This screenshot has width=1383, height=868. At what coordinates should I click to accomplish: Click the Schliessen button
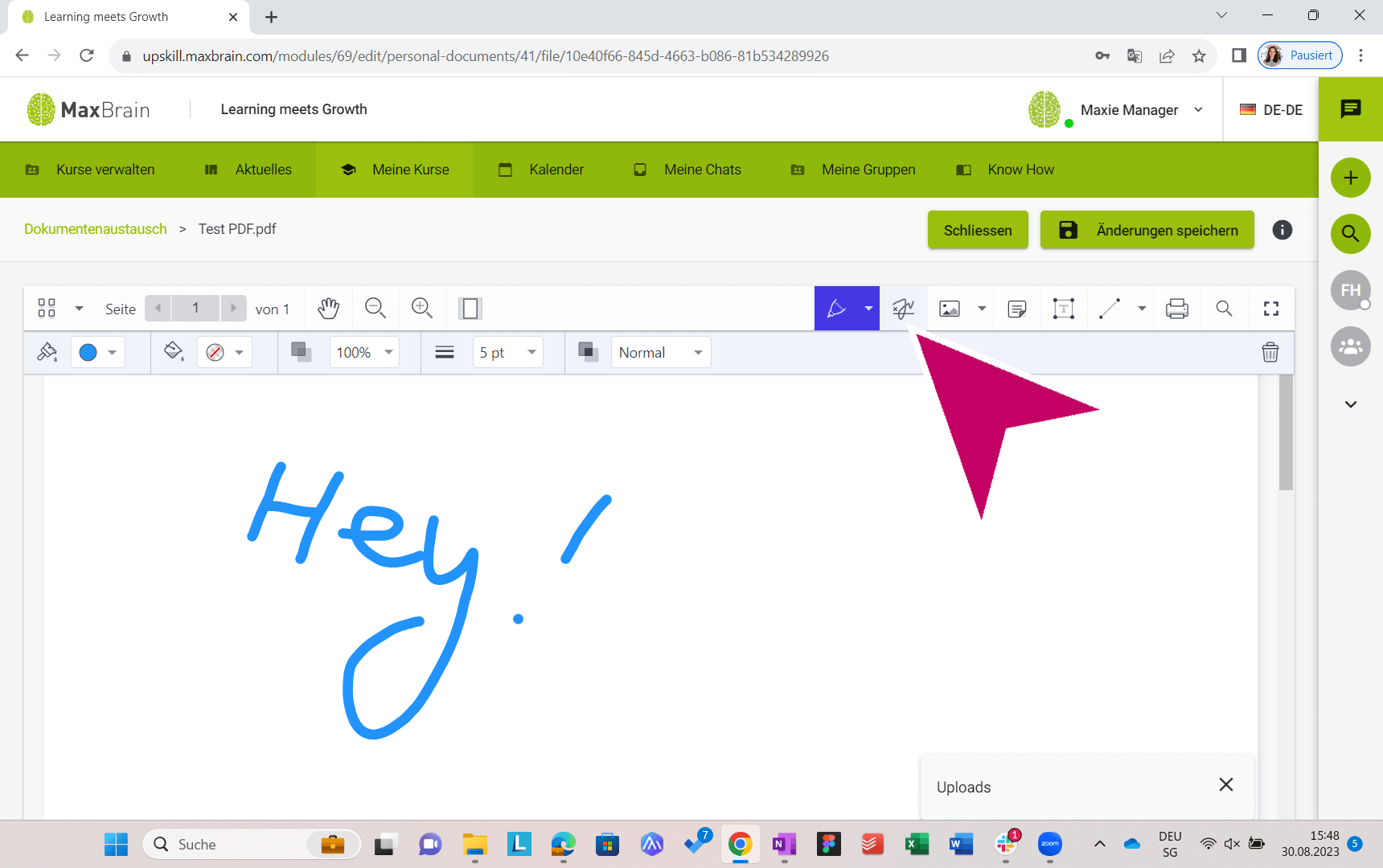978,230
